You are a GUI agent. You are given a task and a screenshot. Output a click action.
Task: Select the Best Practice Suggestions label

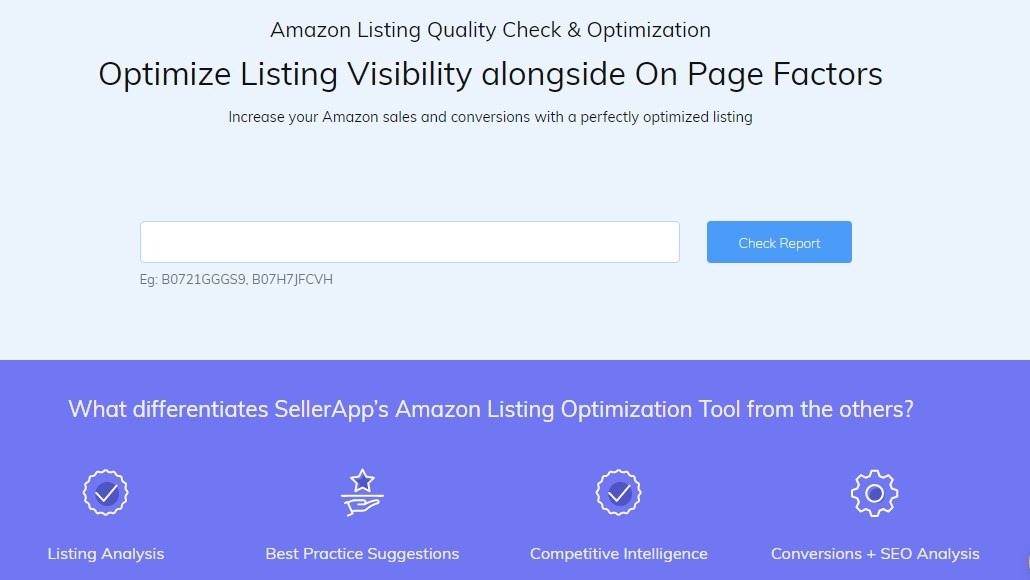362,553
